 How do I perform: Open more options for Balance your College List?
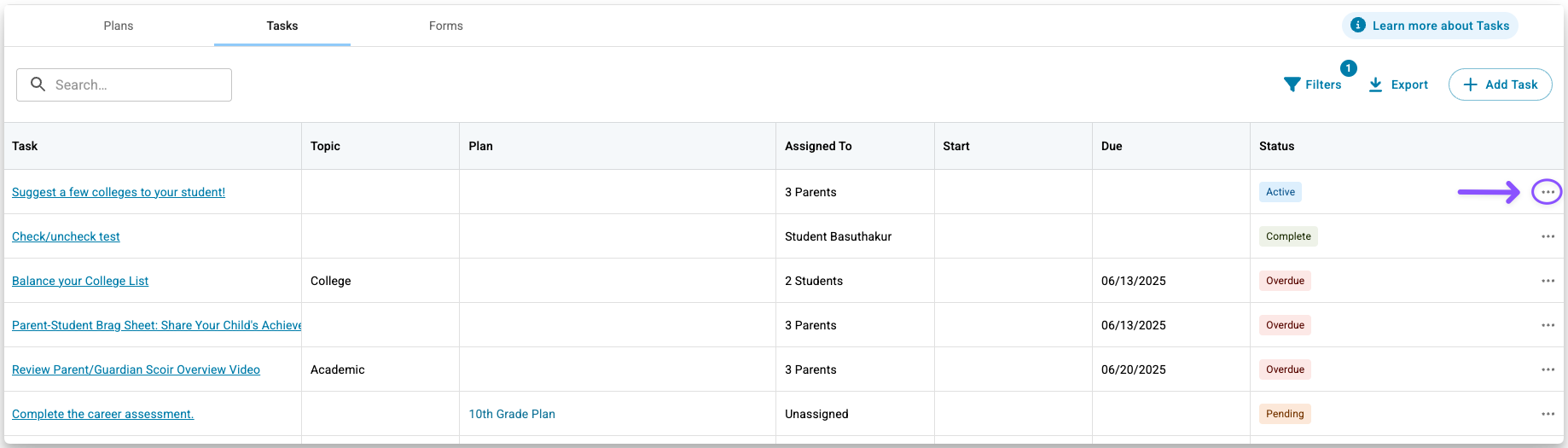1548,281
